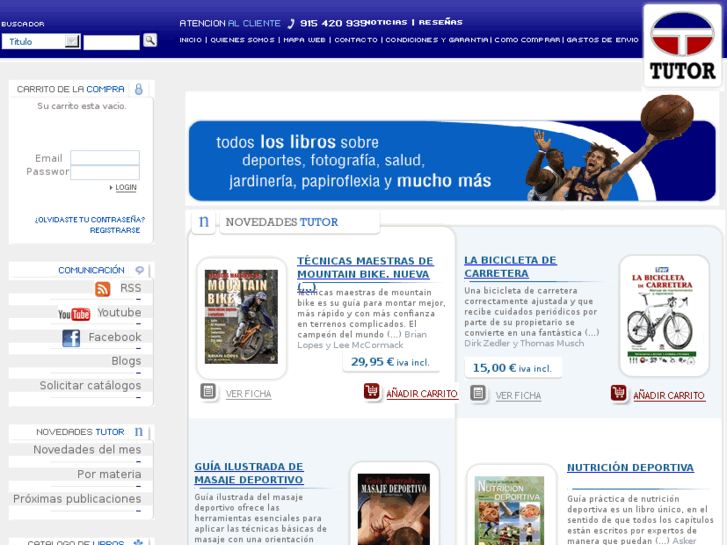727x545 pixels.
Task: Open the Blogs link
Action: 126,361
